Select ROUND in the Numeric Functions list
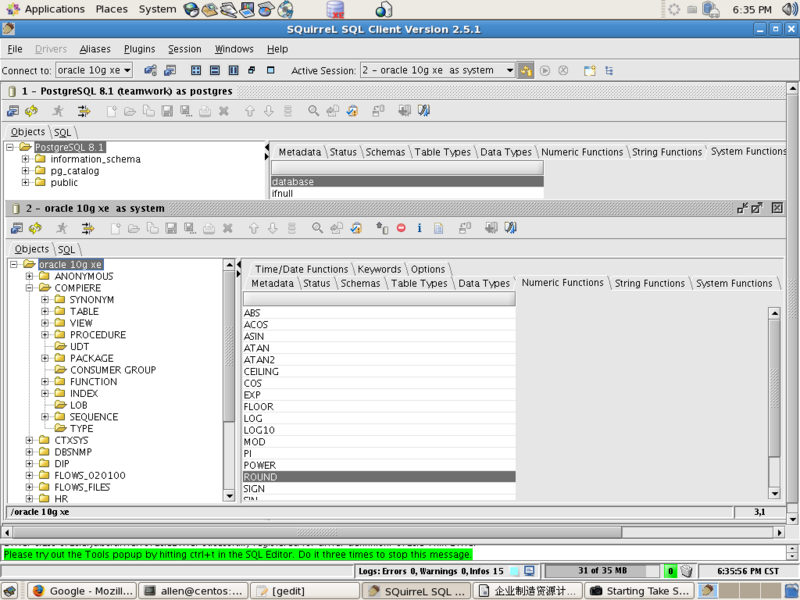The image size is (800, 600). [x=262, y=476]
